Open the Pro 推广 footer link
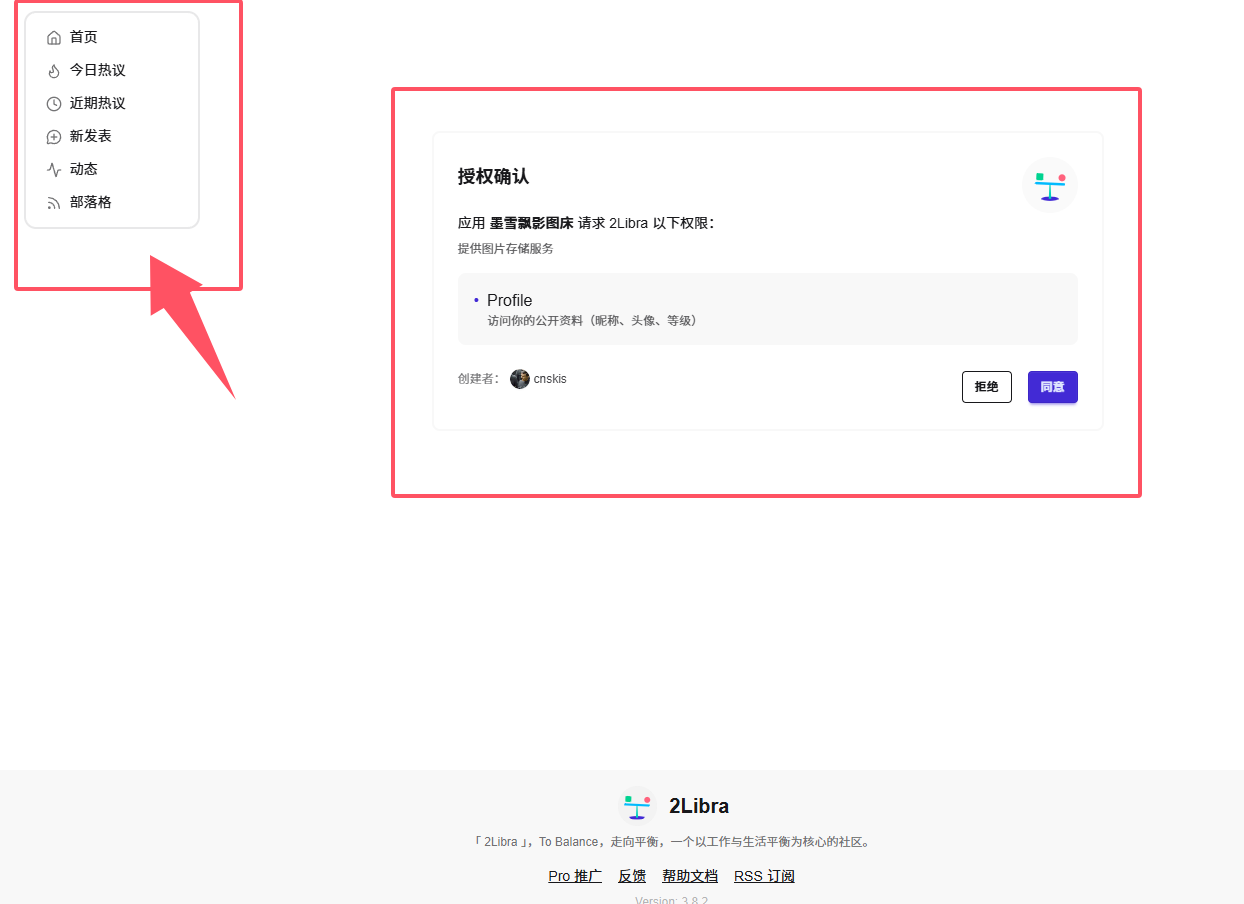The width and height of the screenshot is (1244, 904). (x=575, y=876)
